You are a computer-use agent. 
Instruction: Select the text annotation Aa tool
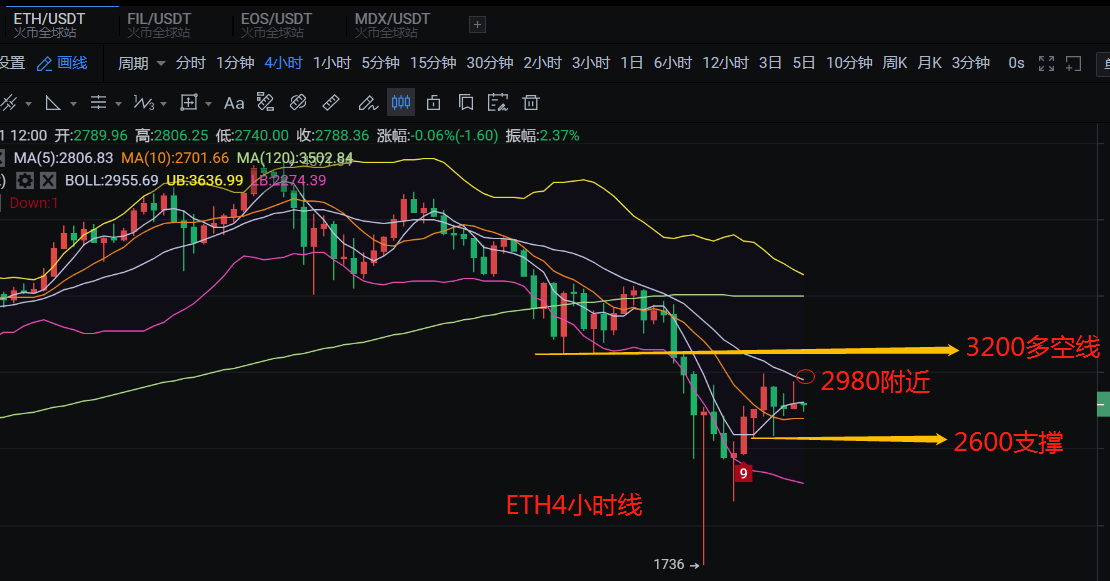234,103
